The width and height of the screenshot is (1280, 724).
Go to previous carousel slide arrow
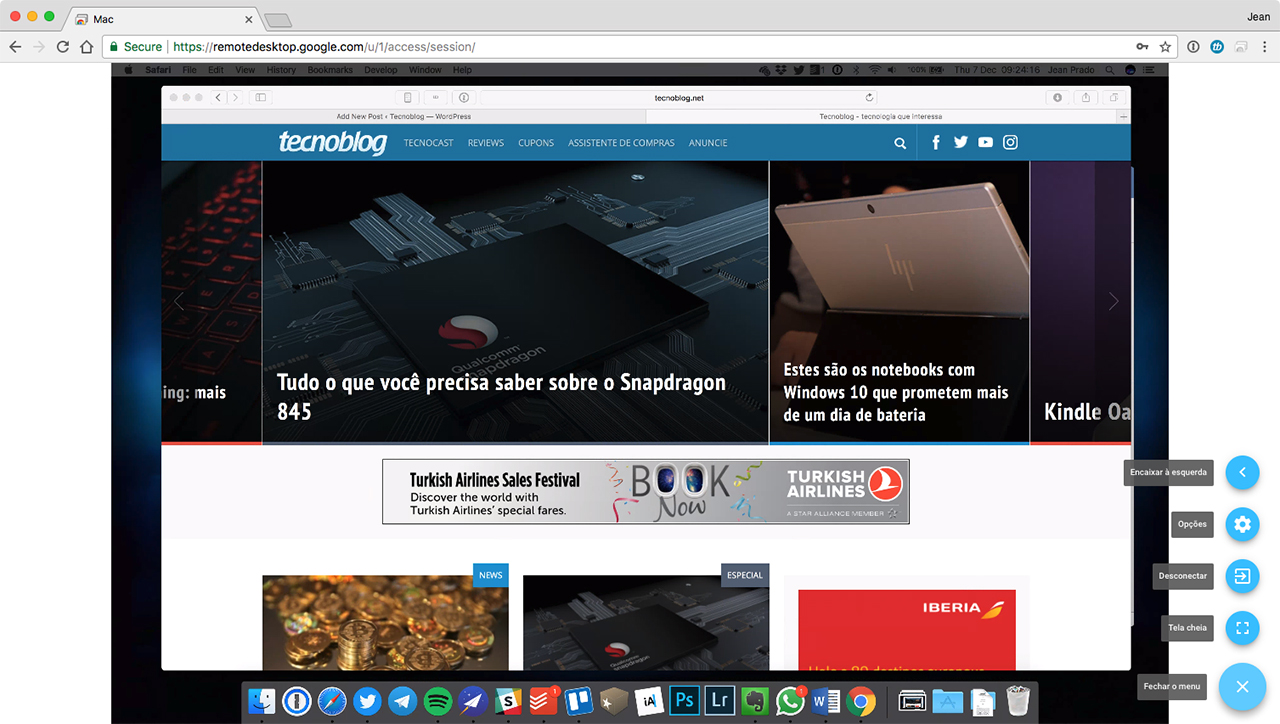179,301
